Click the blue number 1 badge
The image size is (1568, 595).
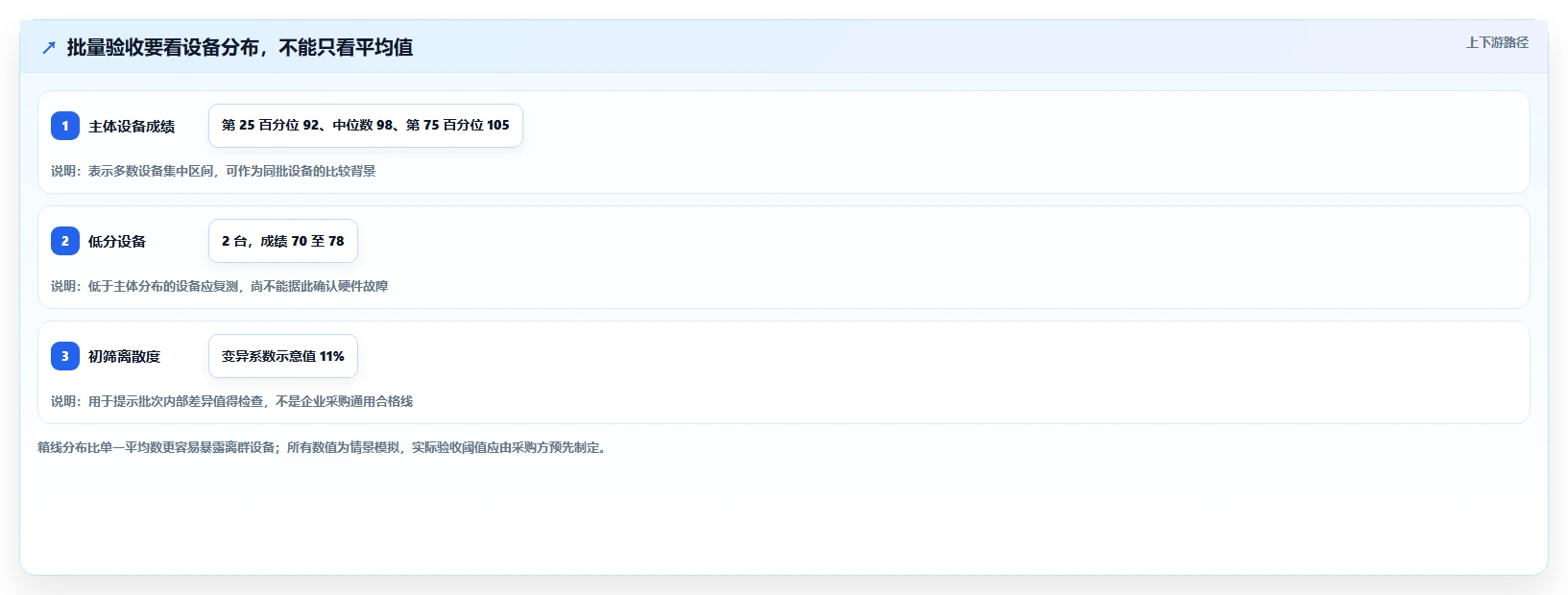tap(65, 126)
